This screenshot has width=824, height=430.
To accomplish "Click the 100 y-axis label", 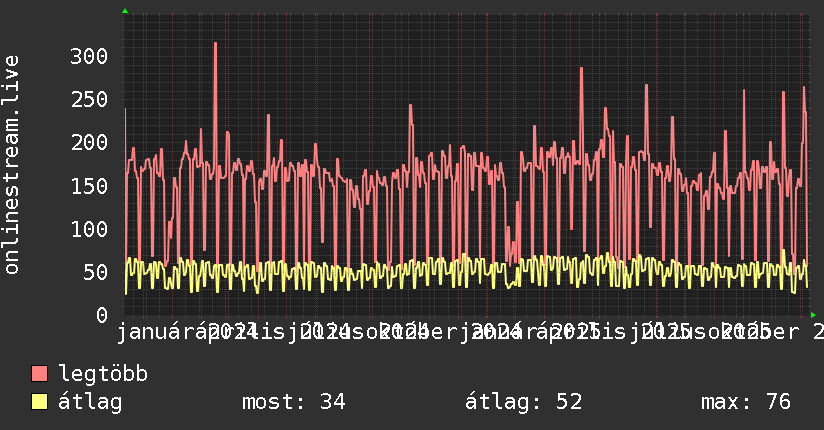I will [x=89, y=229].
